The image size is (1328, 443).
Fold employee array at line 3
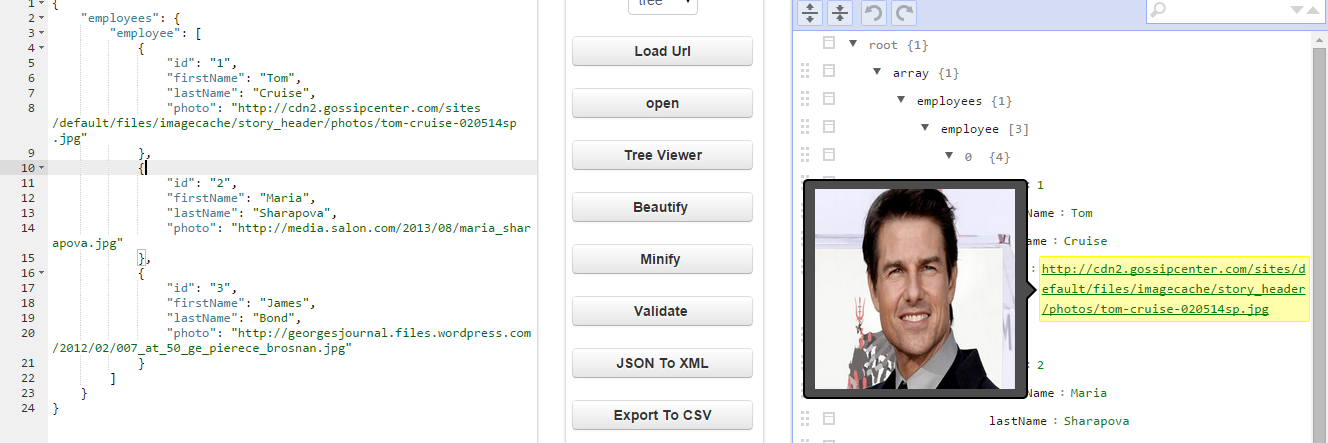[x=43, y=32]
